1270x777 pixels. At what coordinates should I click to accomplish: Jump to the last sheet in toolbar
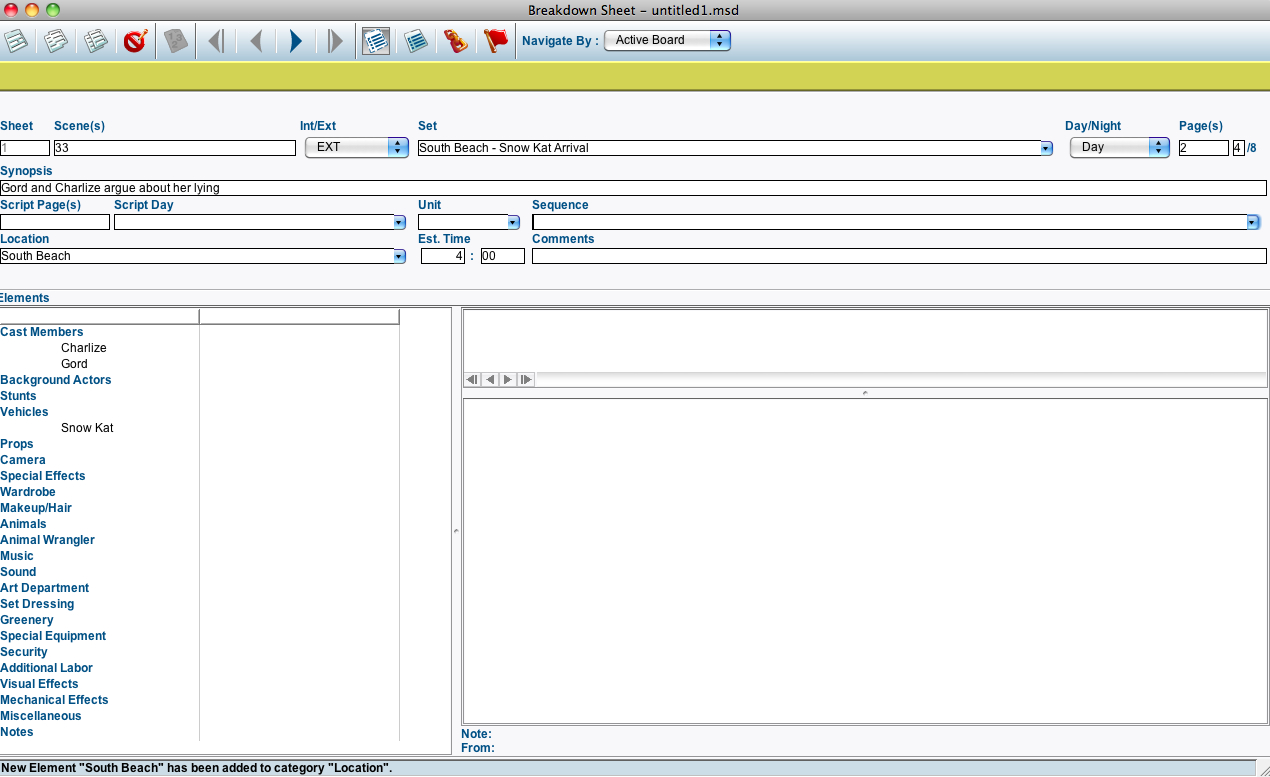click(x=335, y=41)
